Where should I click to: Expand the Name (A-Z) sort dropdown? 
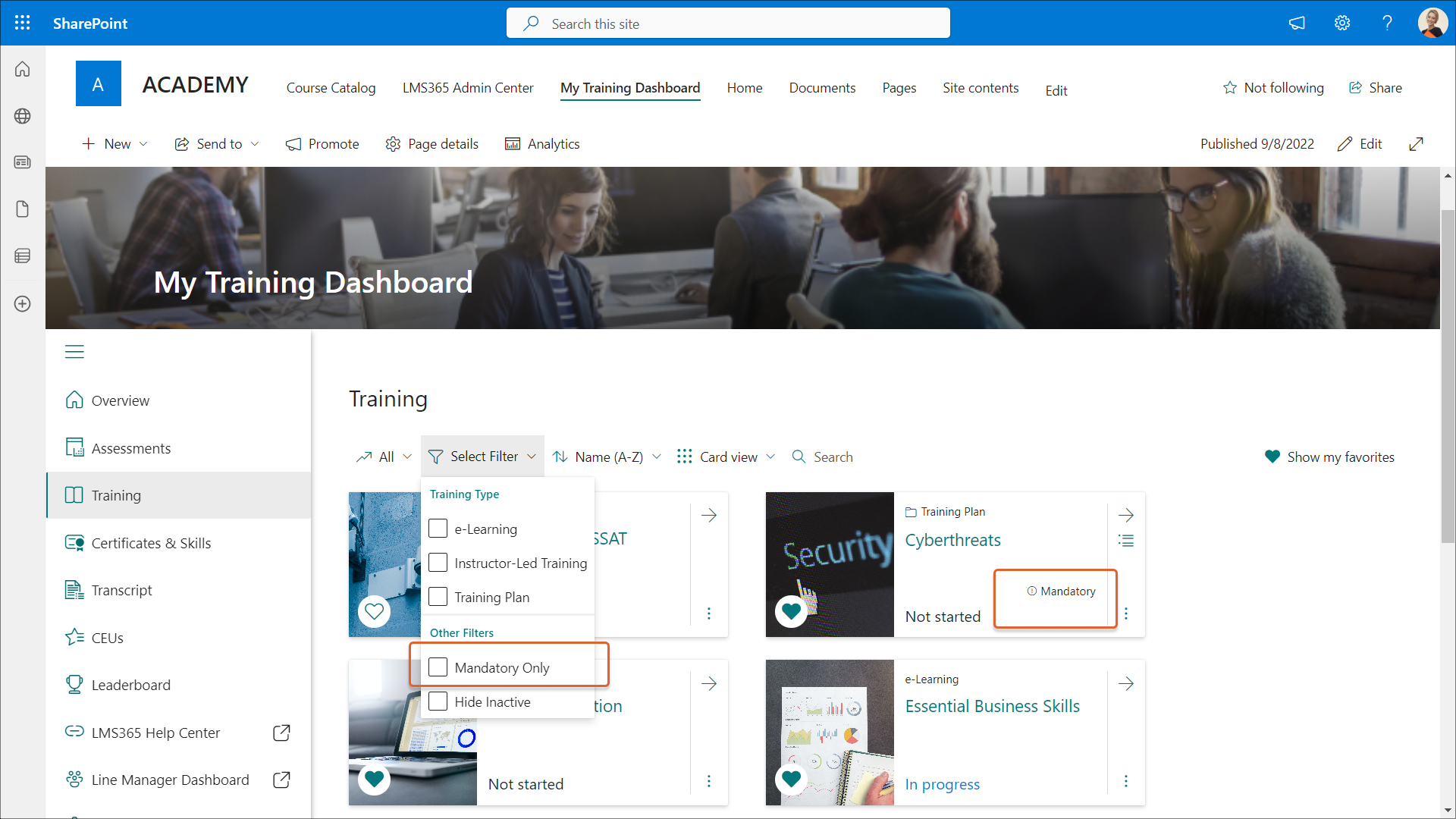[x=607, y=457]
